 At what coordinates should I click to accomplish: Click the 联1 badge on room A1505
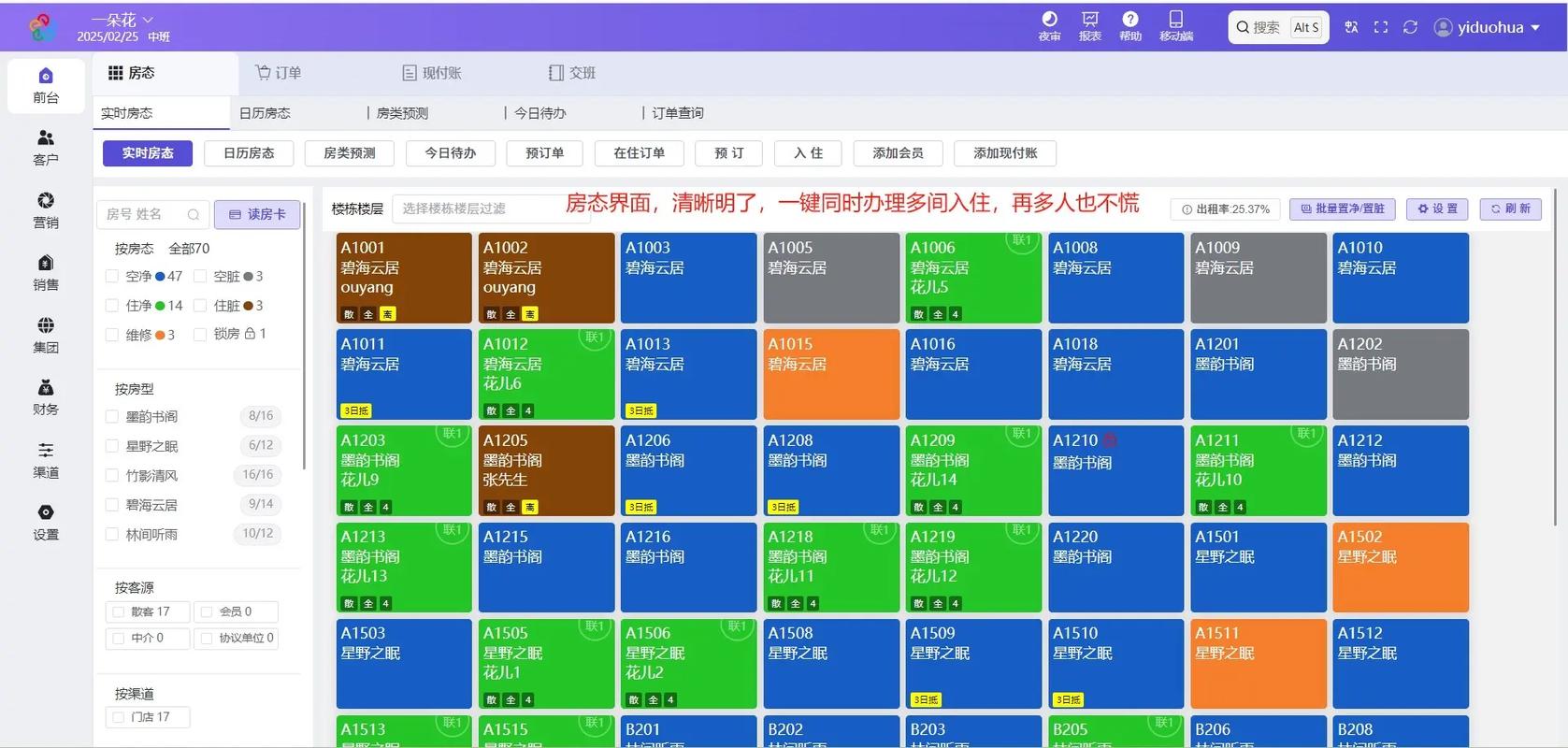594,626
